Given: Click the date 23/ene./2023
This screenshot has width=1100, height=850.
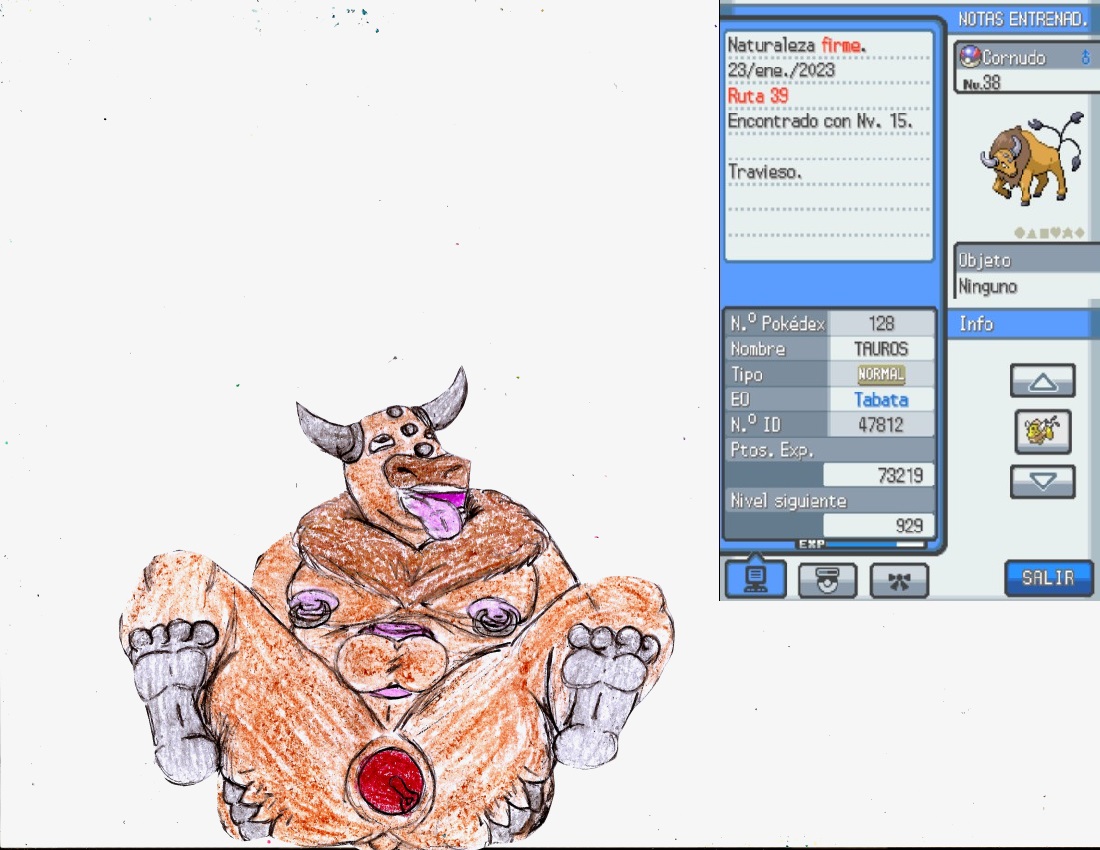Looking at the screenshot, I should [x=782, y=70].
